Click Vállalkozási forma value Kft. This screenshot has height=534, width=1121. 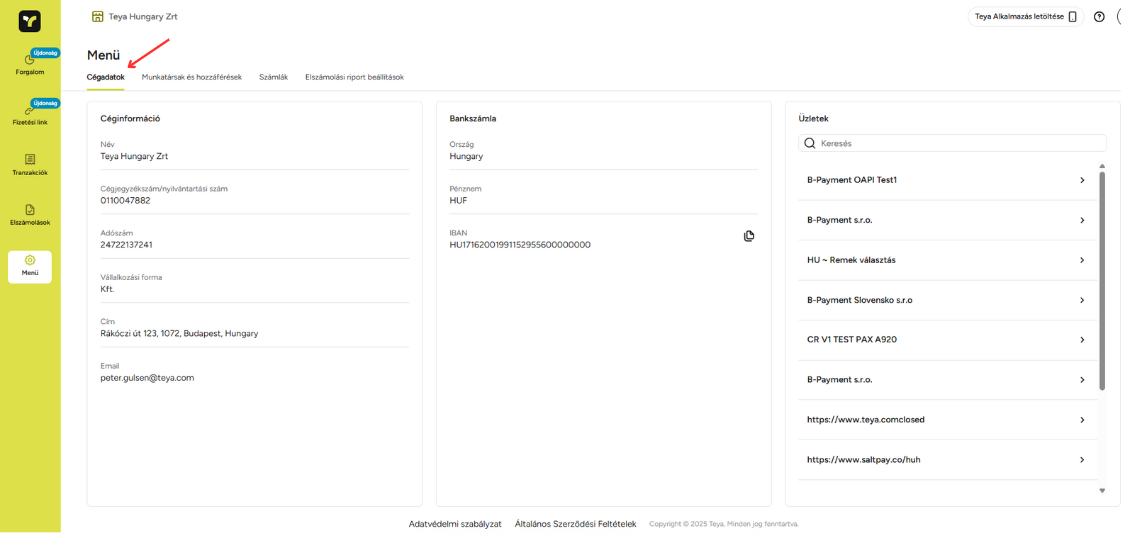[x=107, y=289]
